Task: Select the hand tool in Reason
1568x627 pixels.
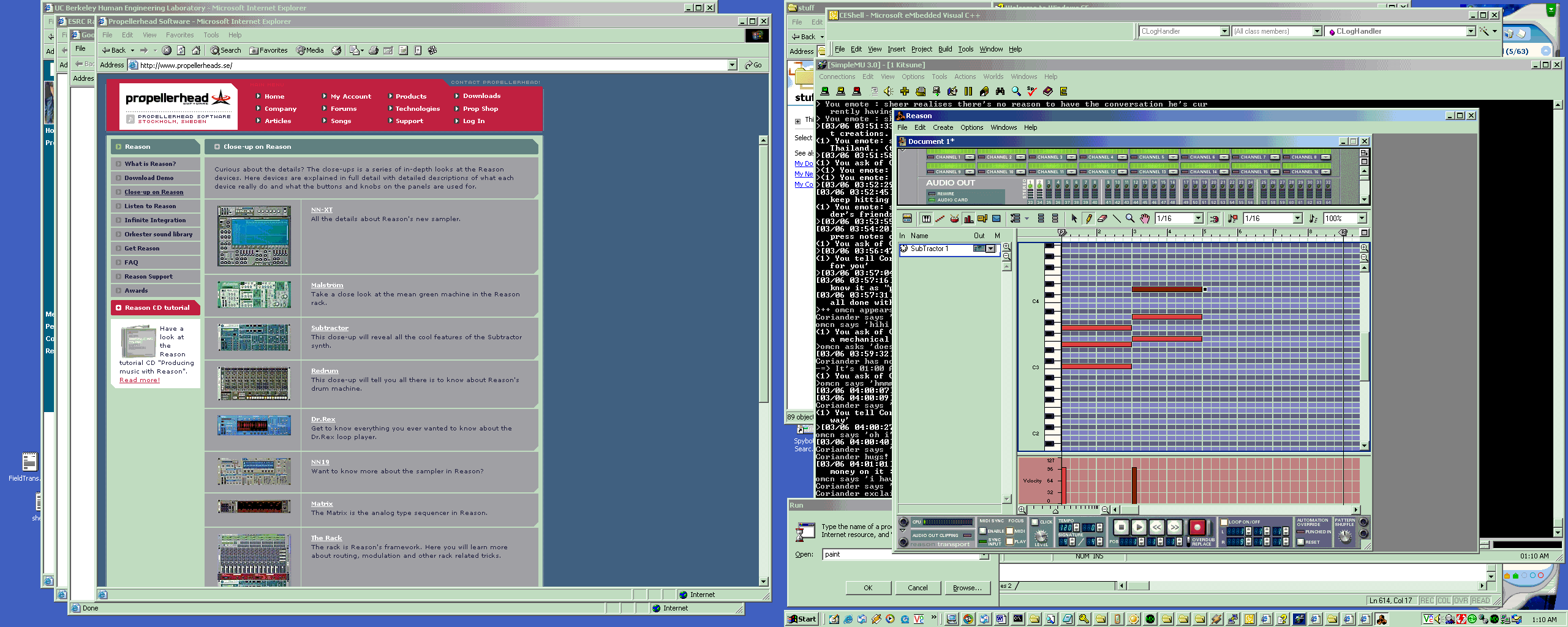Action: (1145, 218)
